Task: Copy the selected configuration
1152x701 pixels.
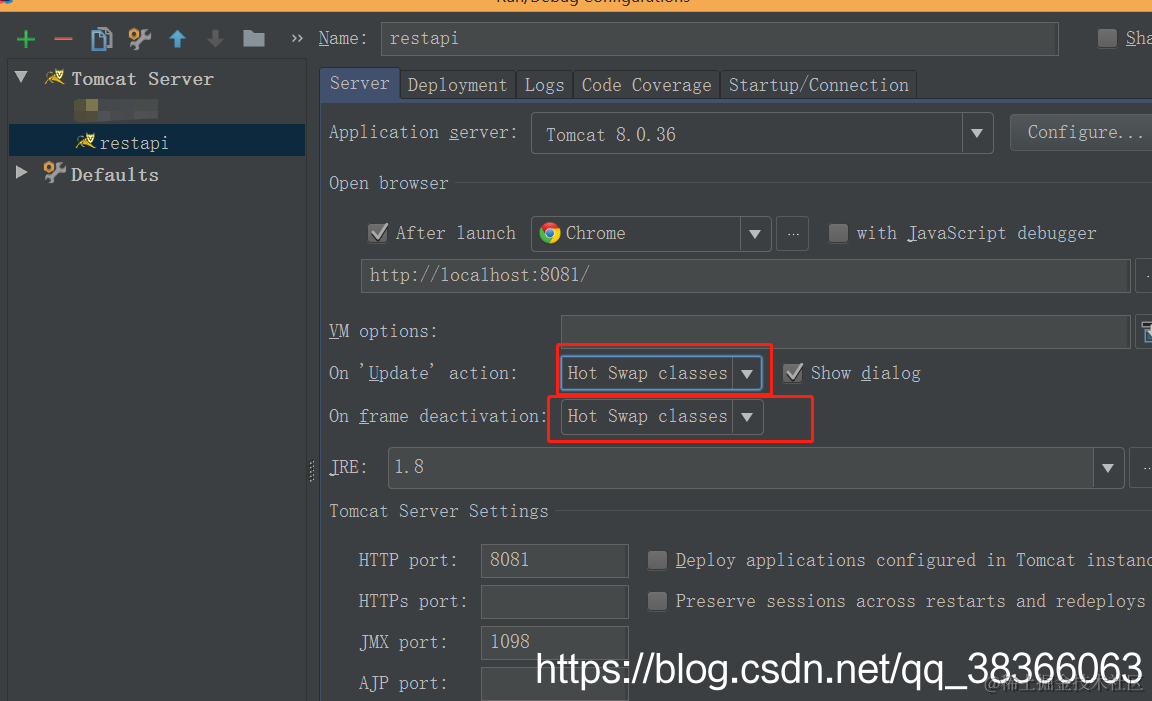Action: [101, 39]
